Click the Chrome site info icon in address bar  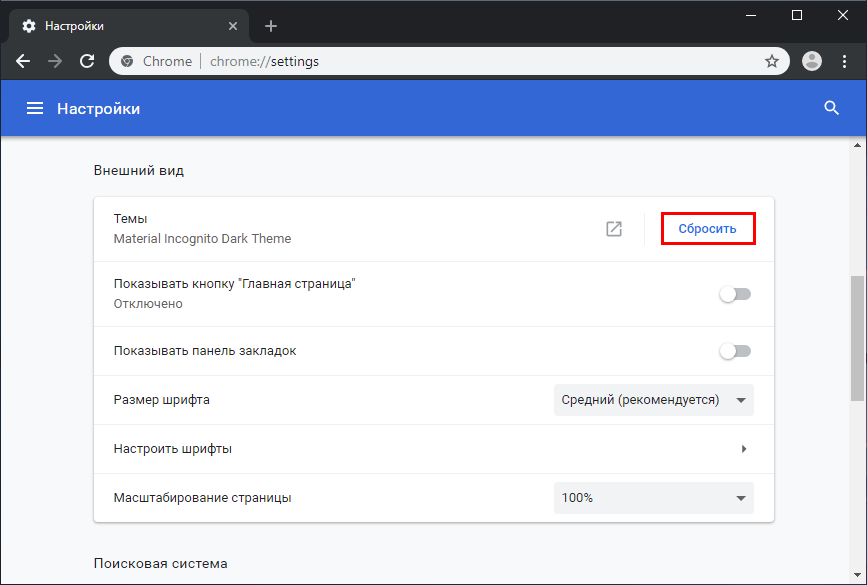click(127, 61)
